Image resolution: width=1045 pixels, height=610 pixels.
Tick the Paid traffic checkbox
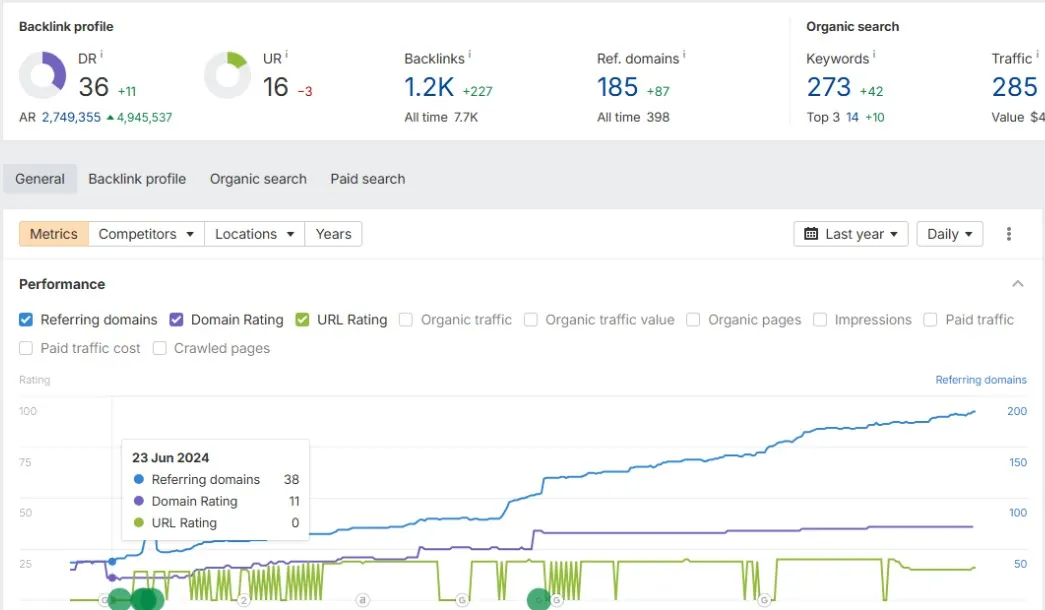pyautogui.click(x=930, y=320)
